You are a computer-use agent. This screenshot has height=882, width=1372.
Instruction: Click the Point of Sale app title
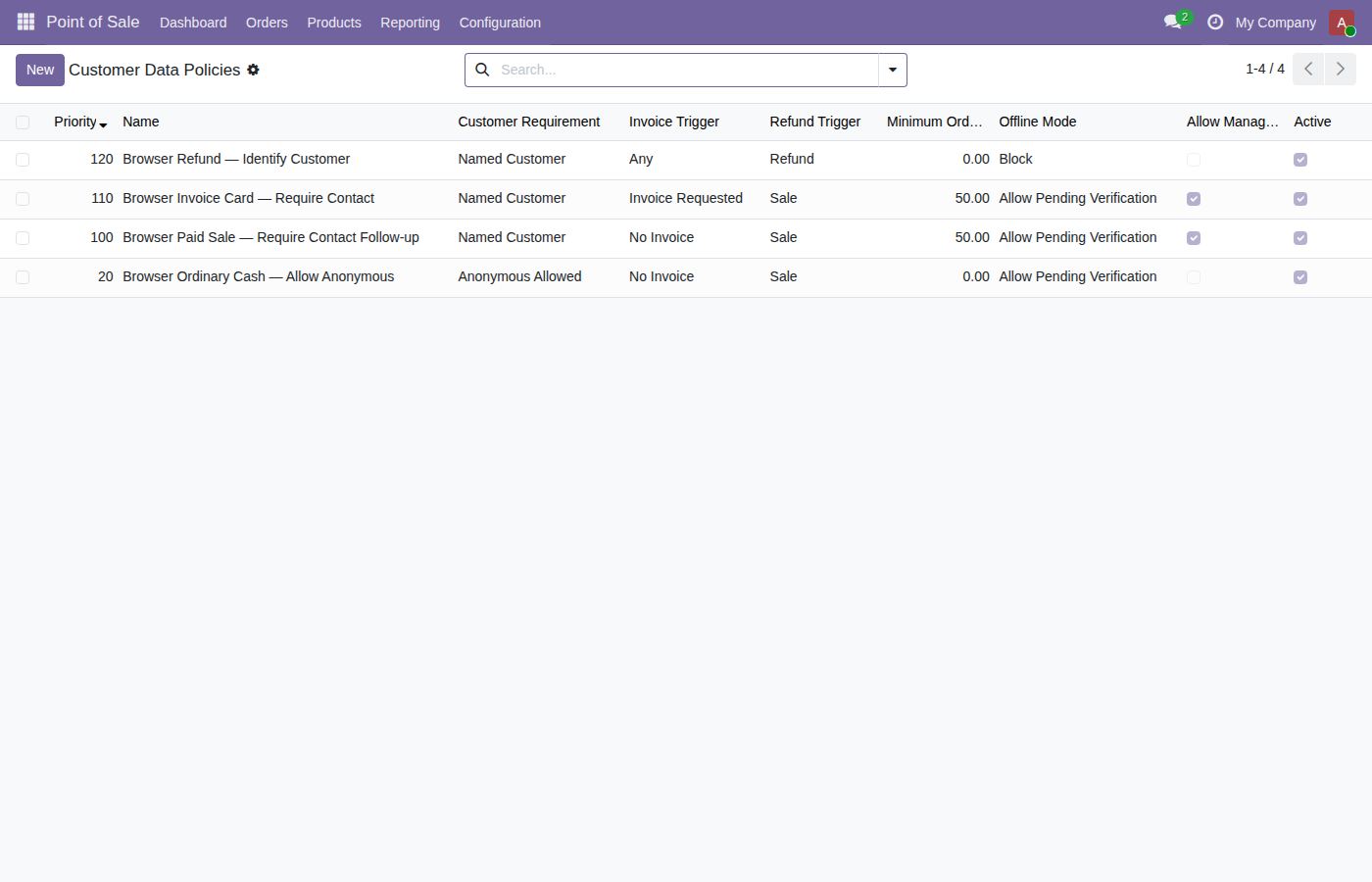point(93,22)
